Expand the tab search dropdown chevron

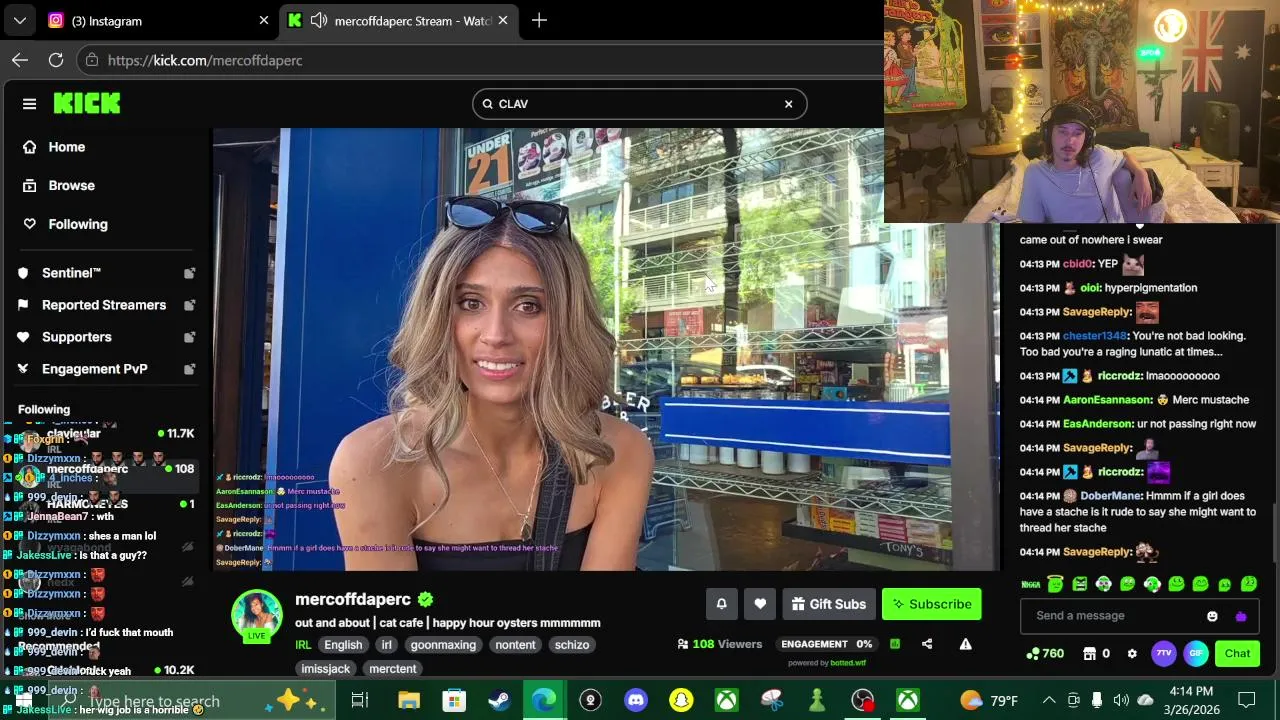pos(20,20)
